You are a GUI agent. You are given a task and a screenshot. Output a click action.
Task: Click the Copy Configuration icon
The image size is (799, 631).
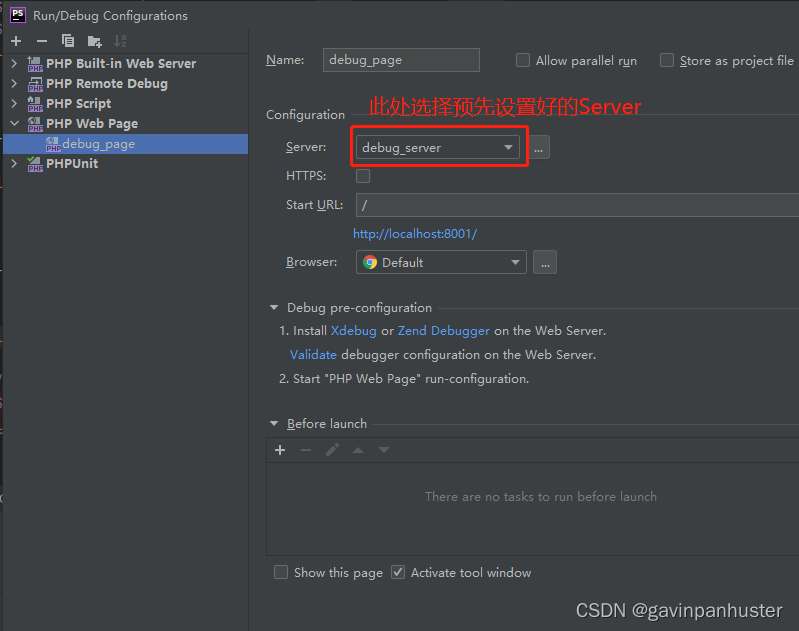(x=67, y=41)
